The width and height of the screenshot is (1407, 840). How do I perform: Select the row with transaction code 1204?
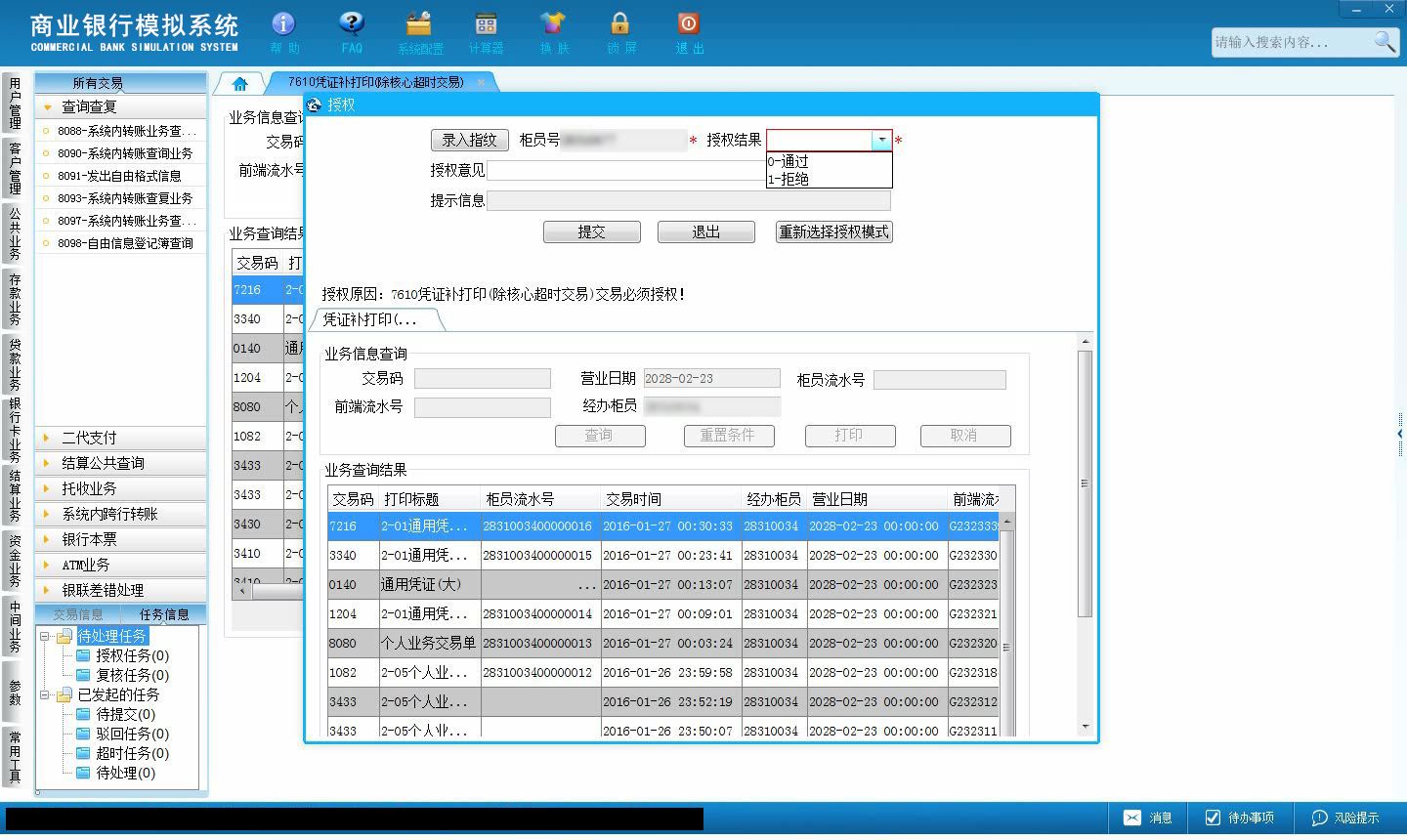point(663,613)
